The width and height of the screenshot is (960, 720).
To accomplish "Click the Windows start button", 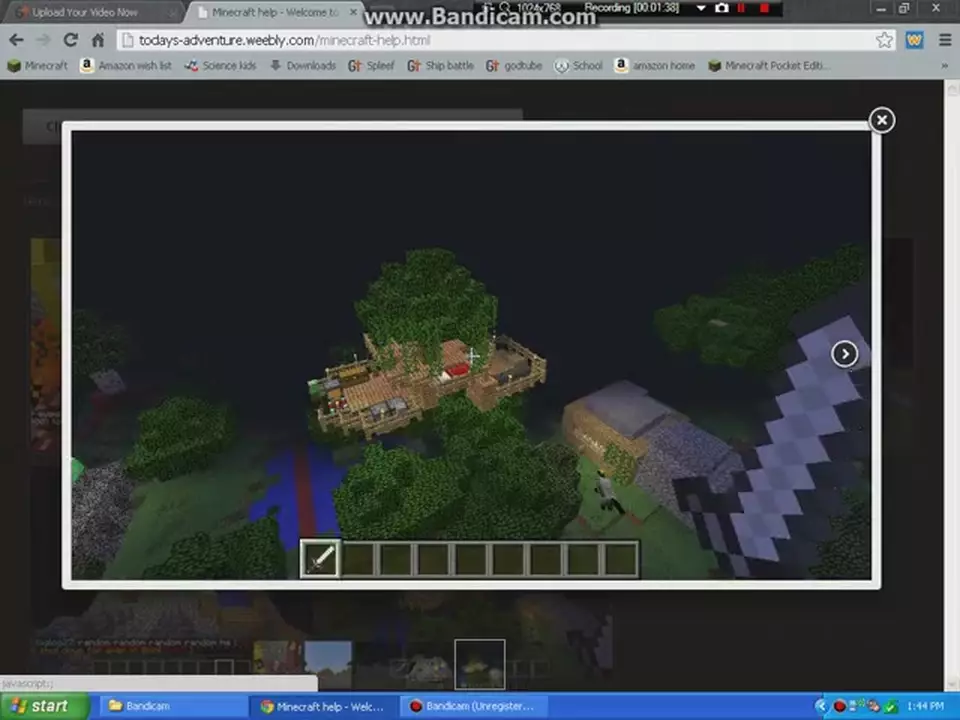I will click(x=44, y=707).
